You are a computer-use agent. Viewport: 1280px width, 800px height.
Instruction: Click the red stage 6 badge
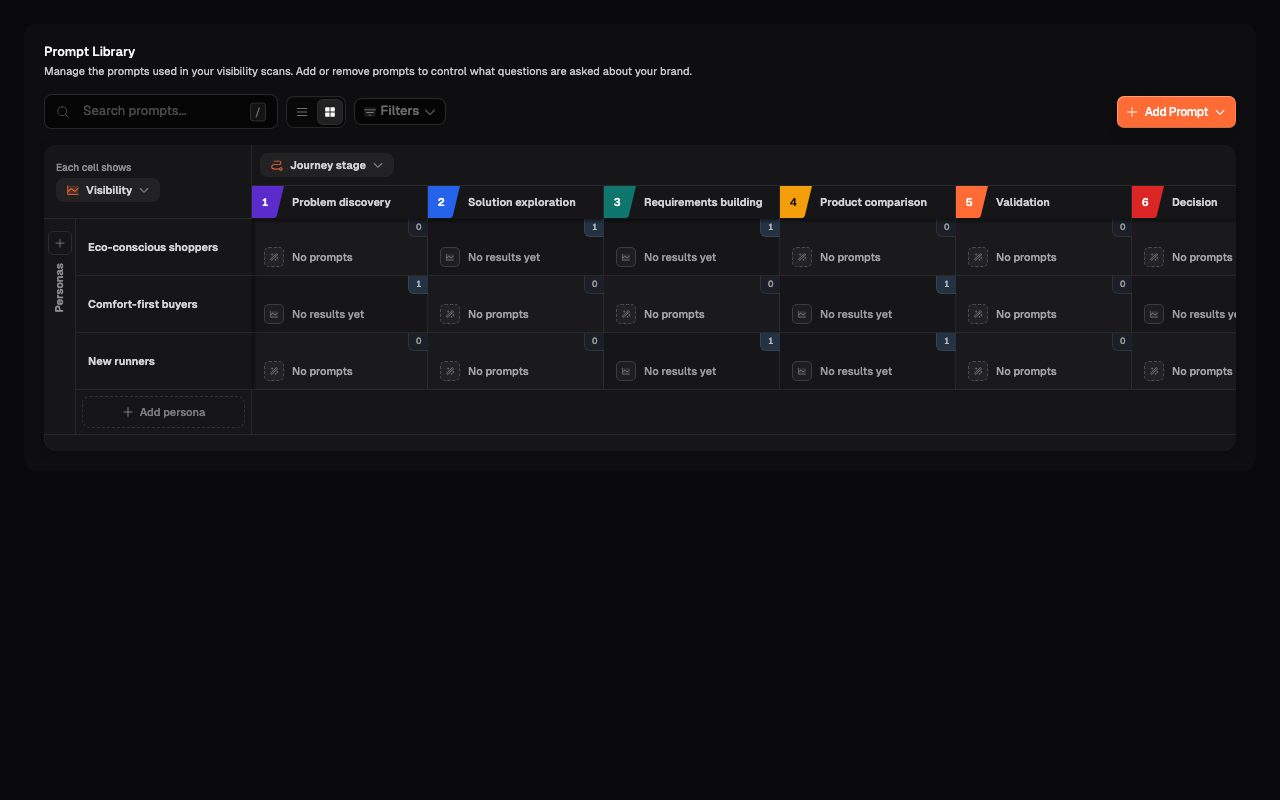point(1145,202)
